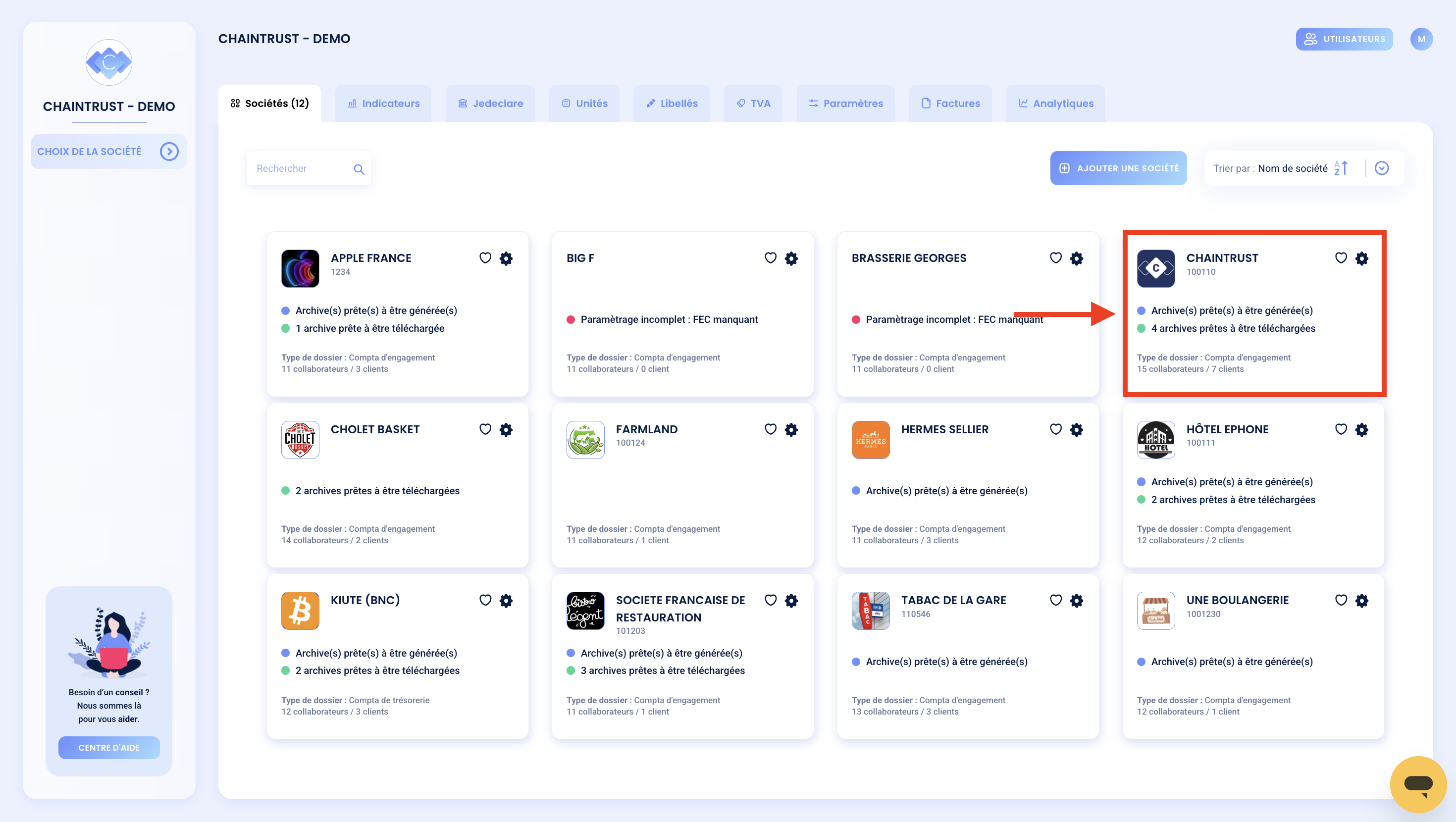Click 'Type de dossier : Compta de trésorerie'
The image size is (1456, 822).
356,700
